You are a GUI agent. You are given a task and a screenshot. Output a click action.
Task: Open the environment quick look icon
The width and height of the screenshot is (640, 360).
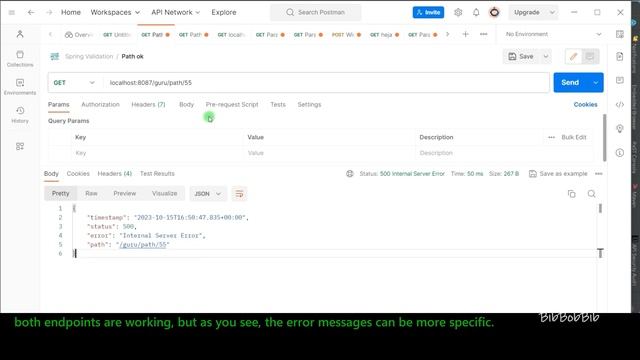pyautogui.click(x=620, y=34)
